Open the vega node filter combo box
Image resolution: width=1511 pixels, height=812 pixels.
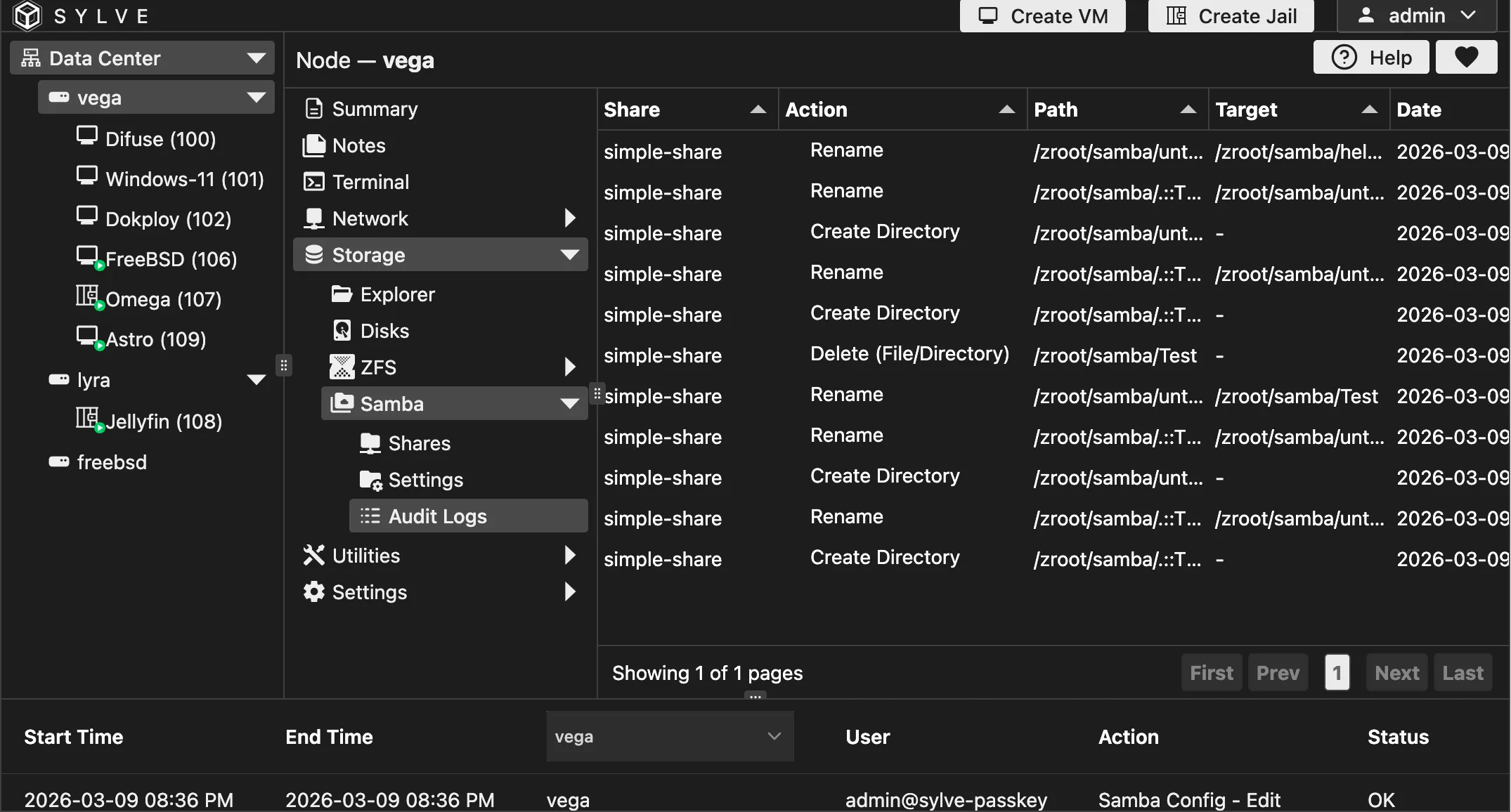669,736
